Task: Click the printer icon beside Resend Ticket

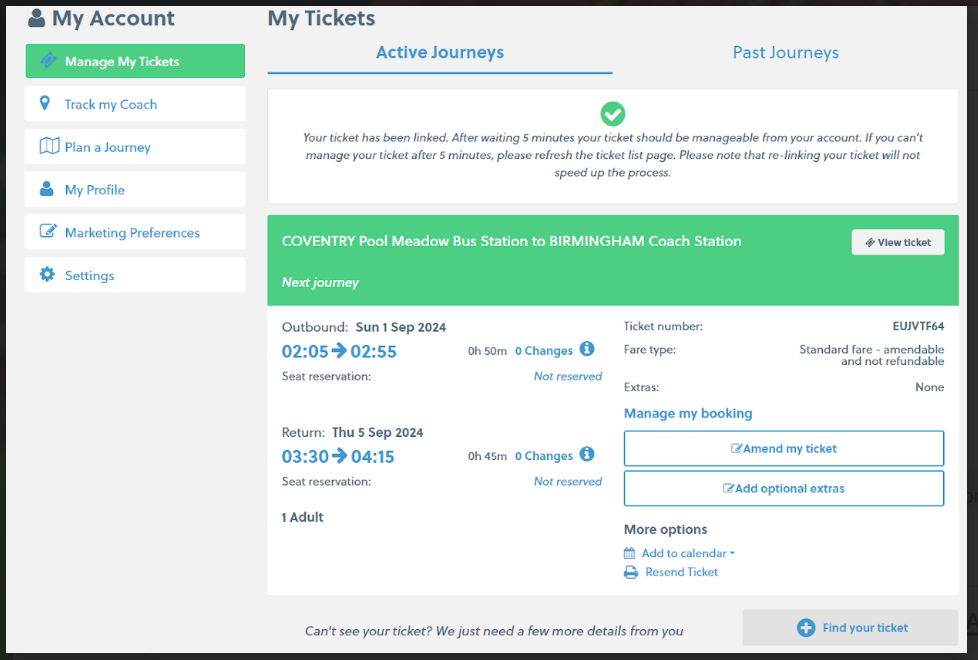Action: (x=629, y=572)
